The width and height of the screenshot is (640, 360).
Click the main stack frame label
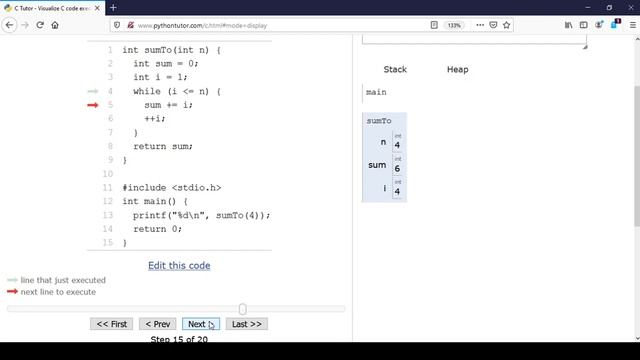376,92
